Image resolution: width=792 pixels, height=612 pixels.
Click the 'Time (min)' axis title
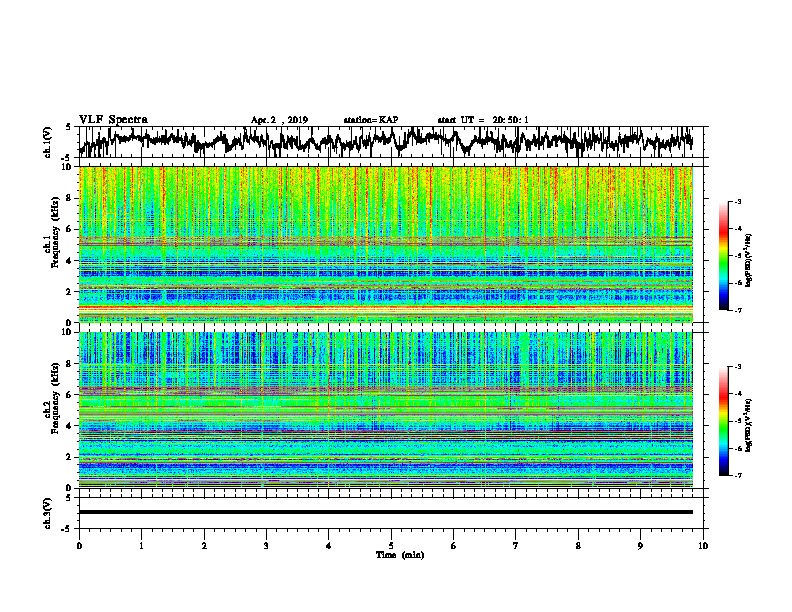pos(400,555)
